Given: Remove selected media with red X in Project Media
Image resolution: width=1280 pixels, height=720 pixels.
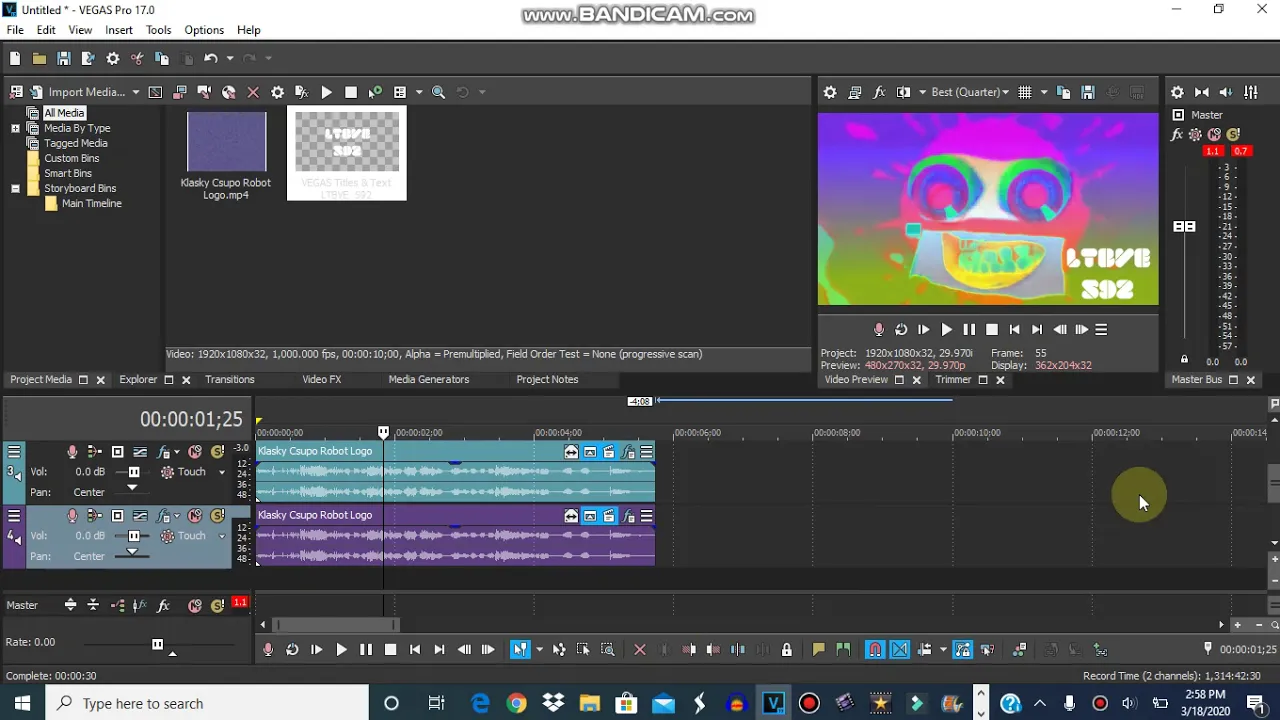Looking at the screenshot, I should pos(253,92).
